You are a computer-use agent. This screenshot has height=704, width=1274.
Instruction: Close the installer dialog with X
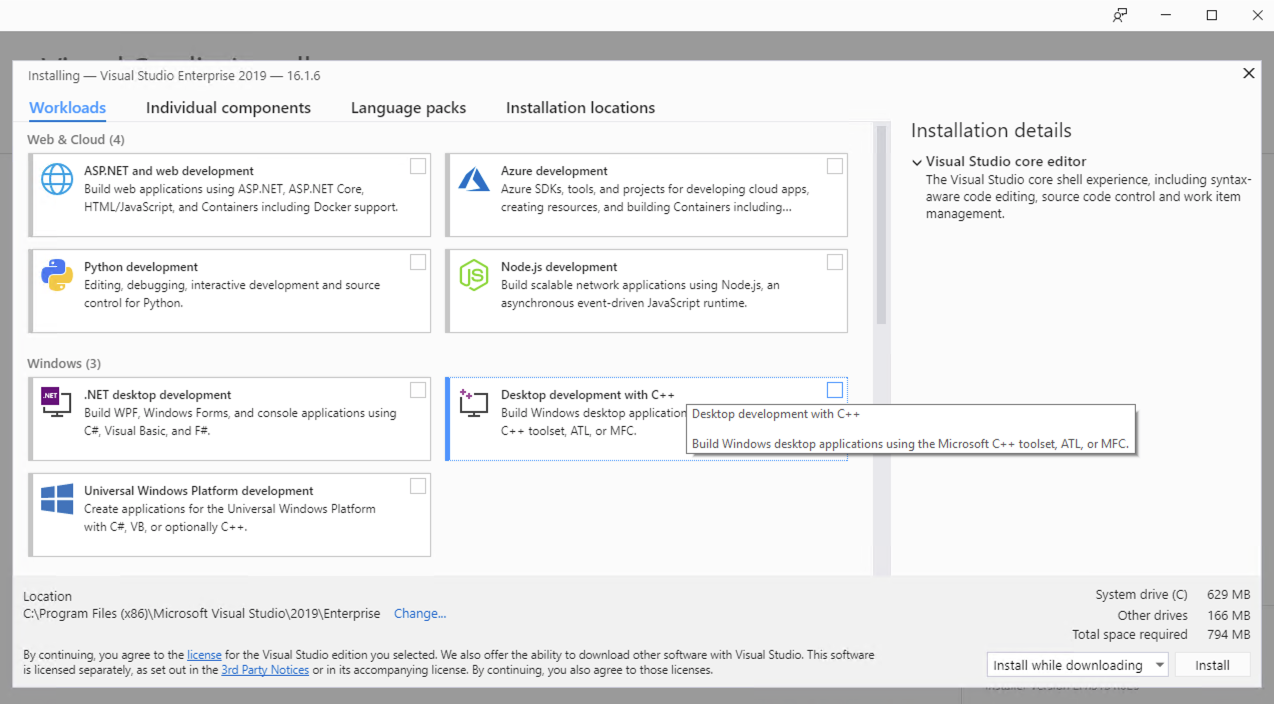[1248, 73]
